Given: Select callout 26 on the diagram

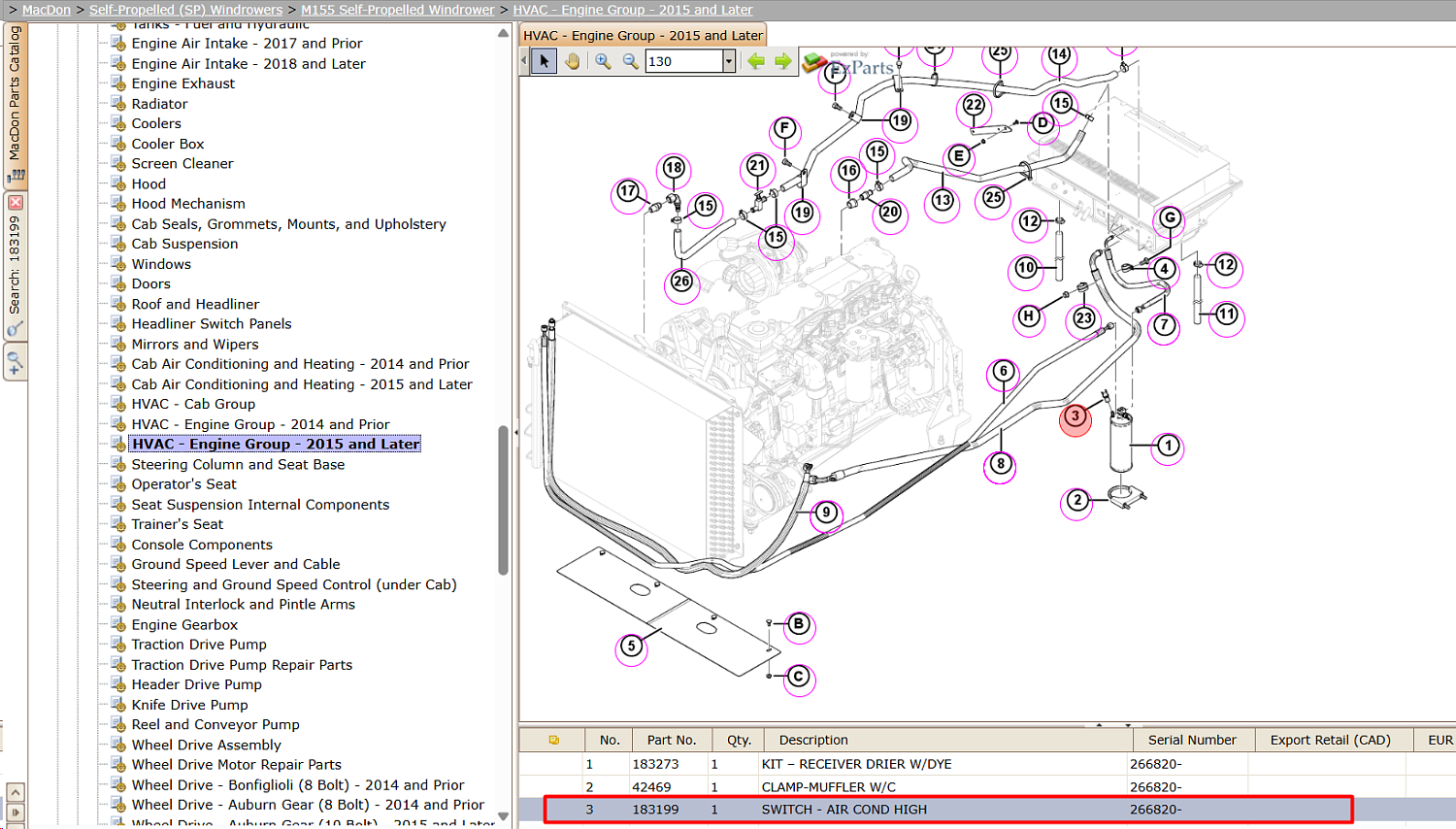Looking at the screenshot, I should (x=681, y=282).
